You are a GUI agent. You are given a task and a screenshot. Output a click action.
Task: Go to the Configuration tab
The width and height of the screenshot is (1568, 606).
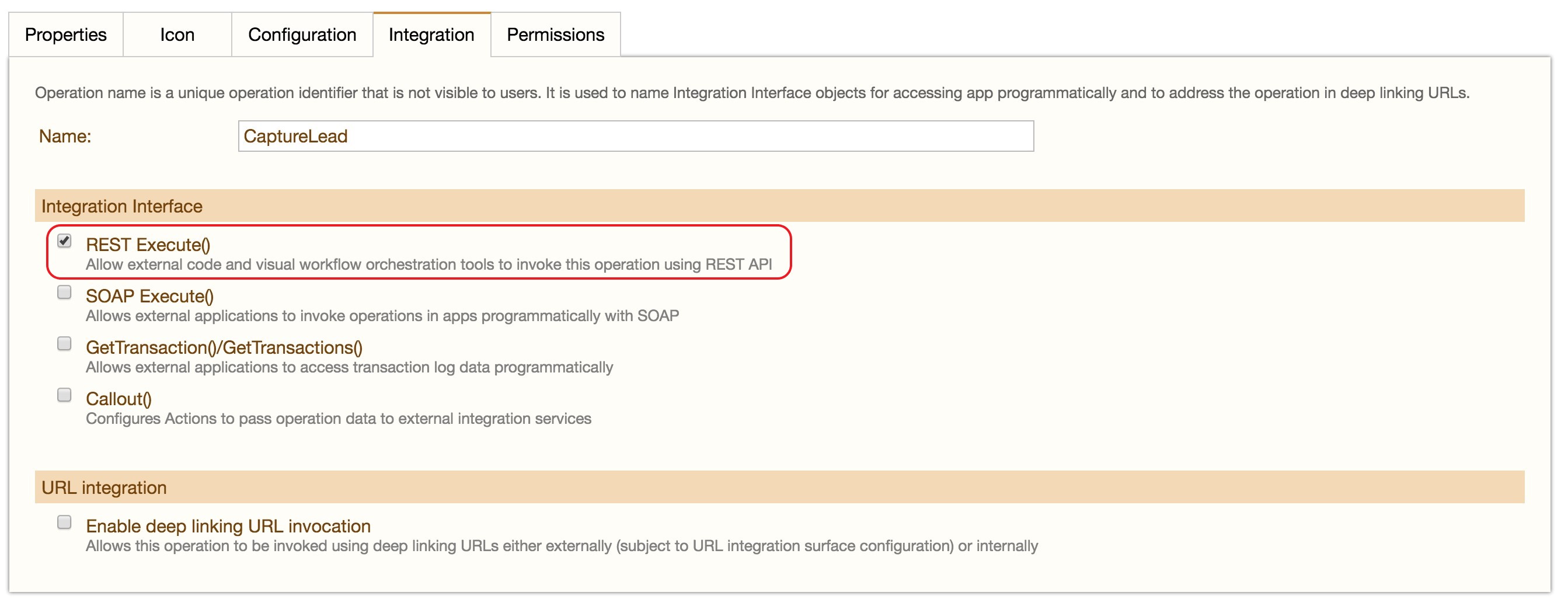tap(302, 34)
